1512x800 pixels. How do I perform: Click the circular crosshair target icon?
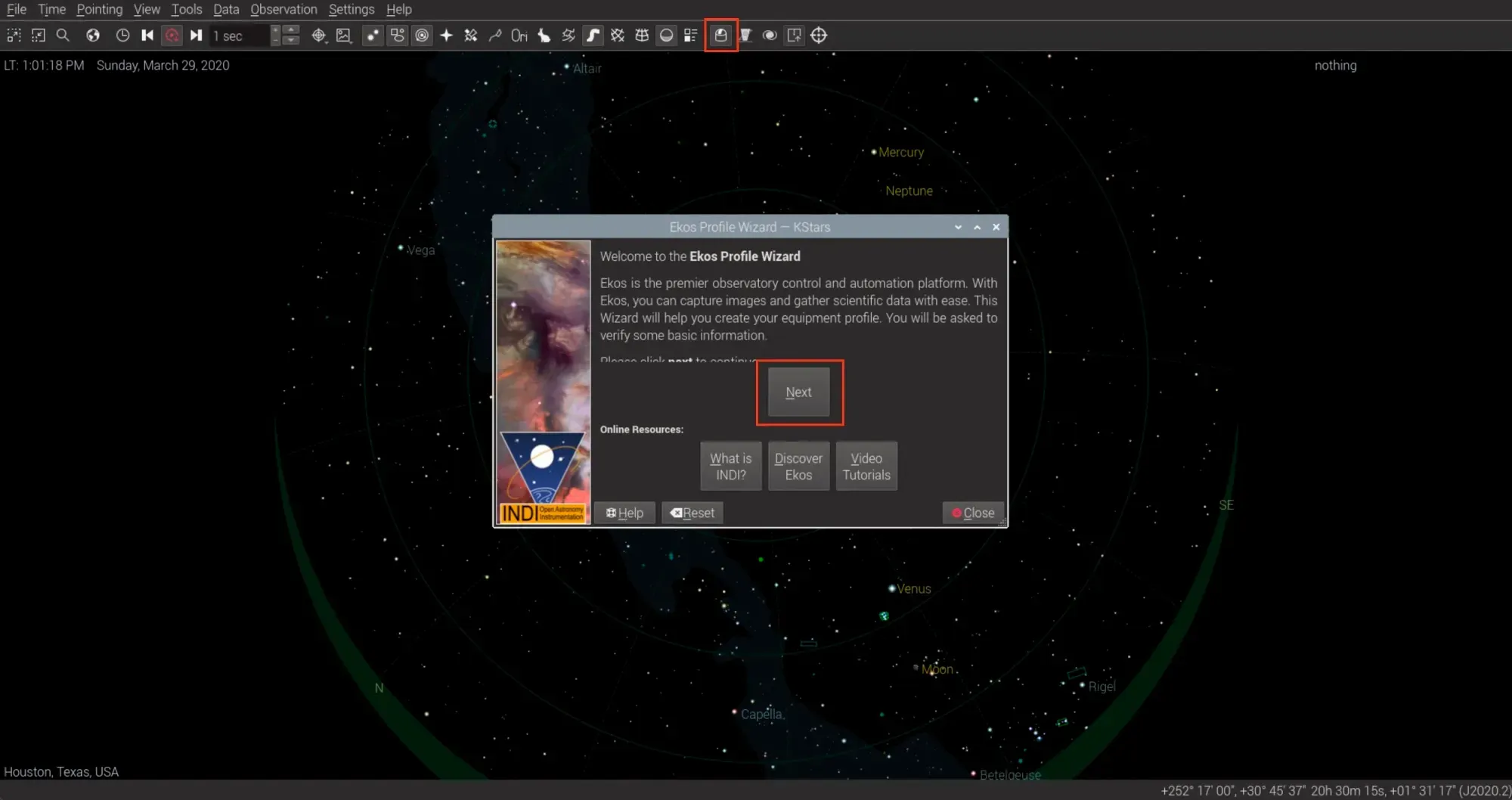(819, 36)
